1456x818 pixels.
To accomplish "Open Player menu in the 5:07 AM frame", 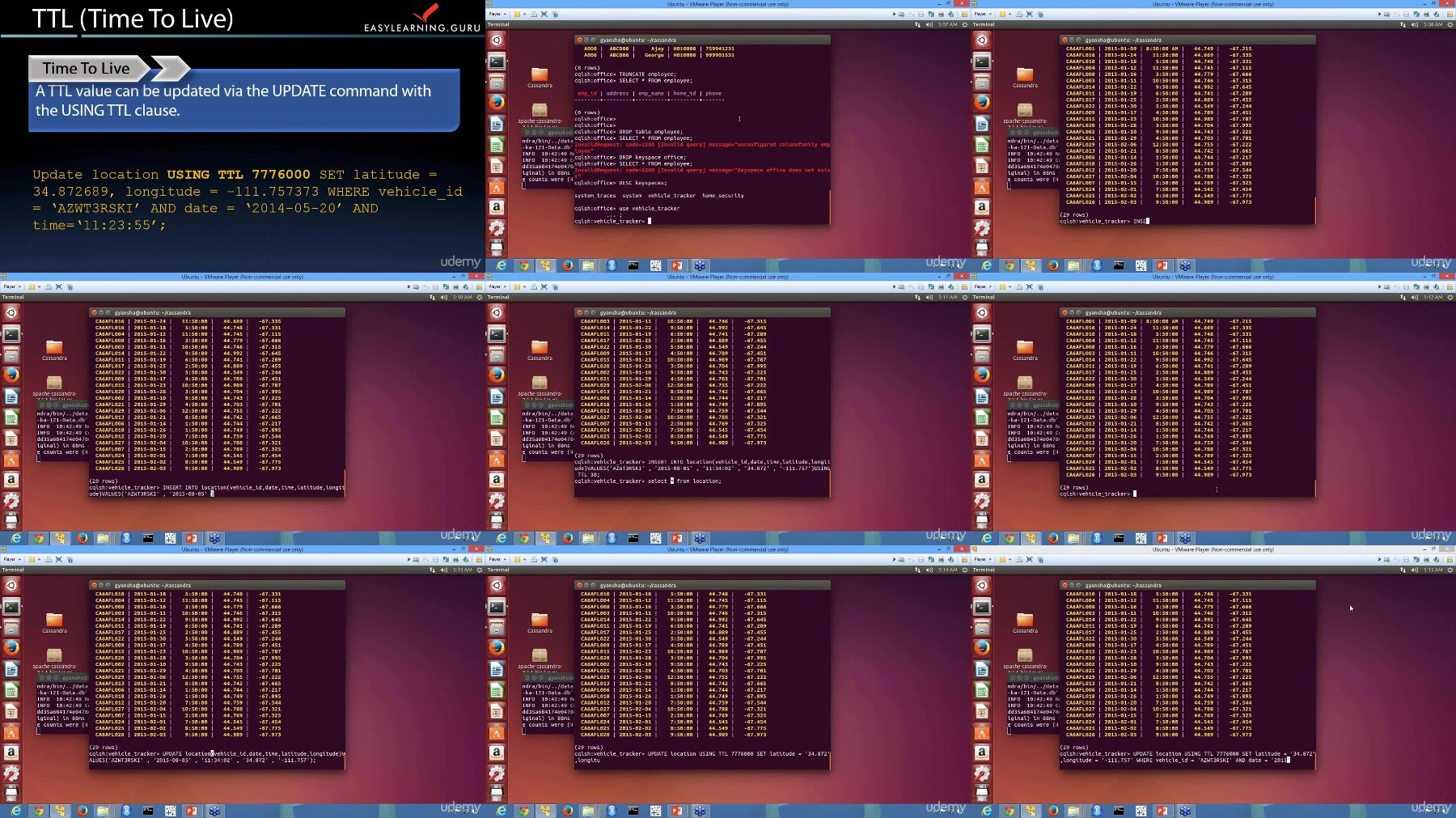I will tap(497, 14).
